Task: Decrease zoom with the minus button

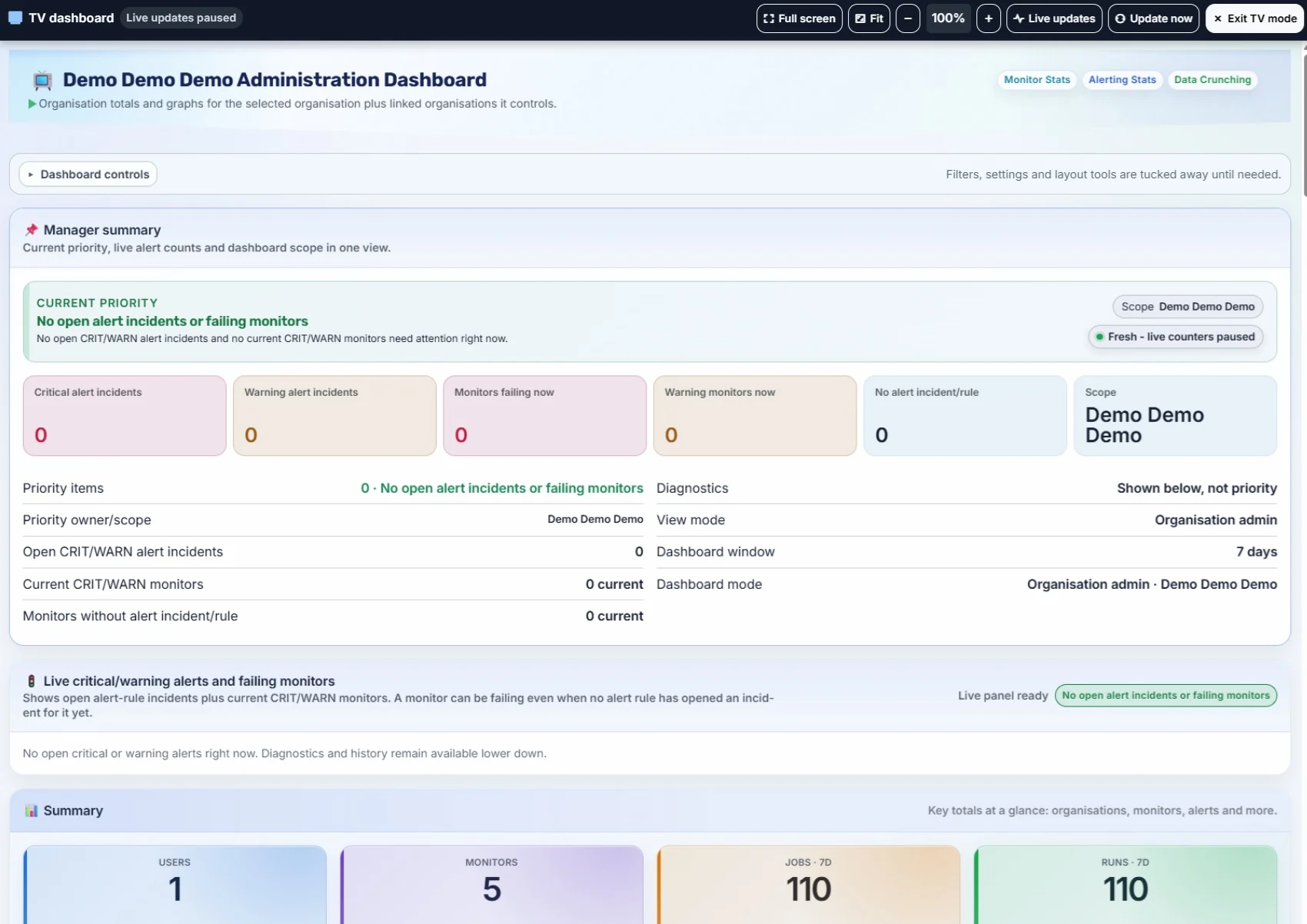Action: click(908, 18)
